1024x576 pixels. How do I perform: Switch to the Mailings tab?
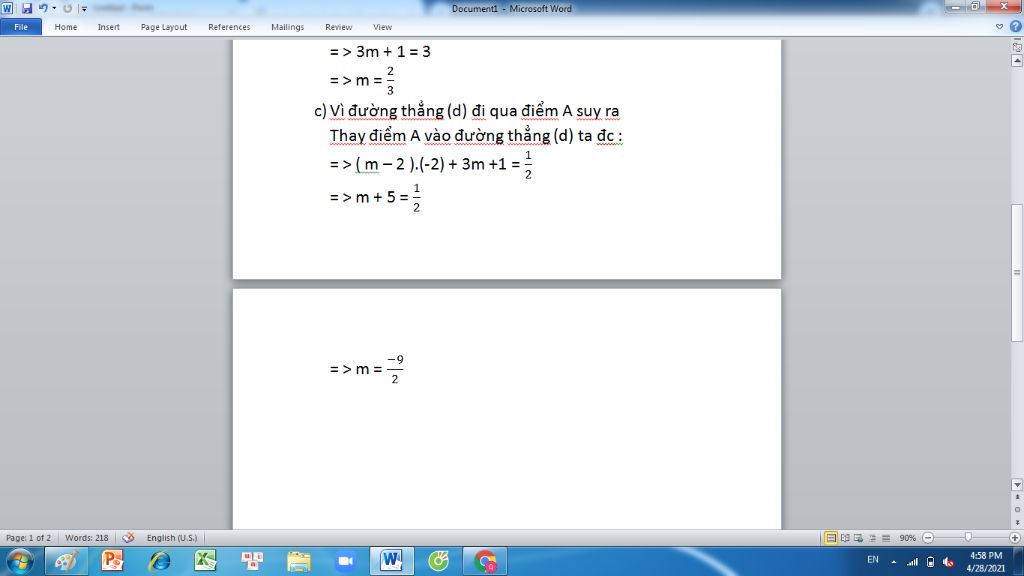[287, 27]
